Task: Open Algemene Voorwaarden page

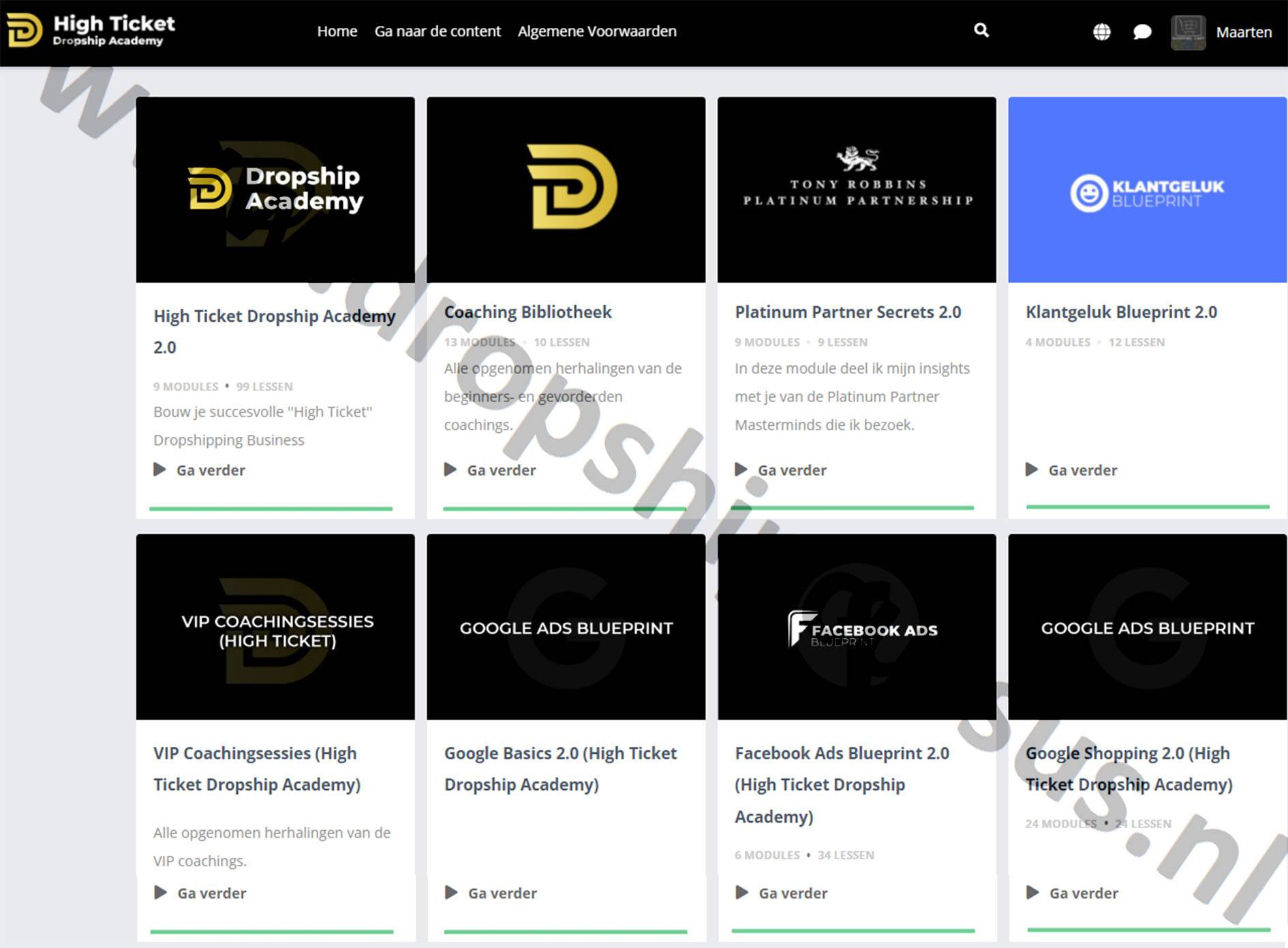Action: coord(596,31)
